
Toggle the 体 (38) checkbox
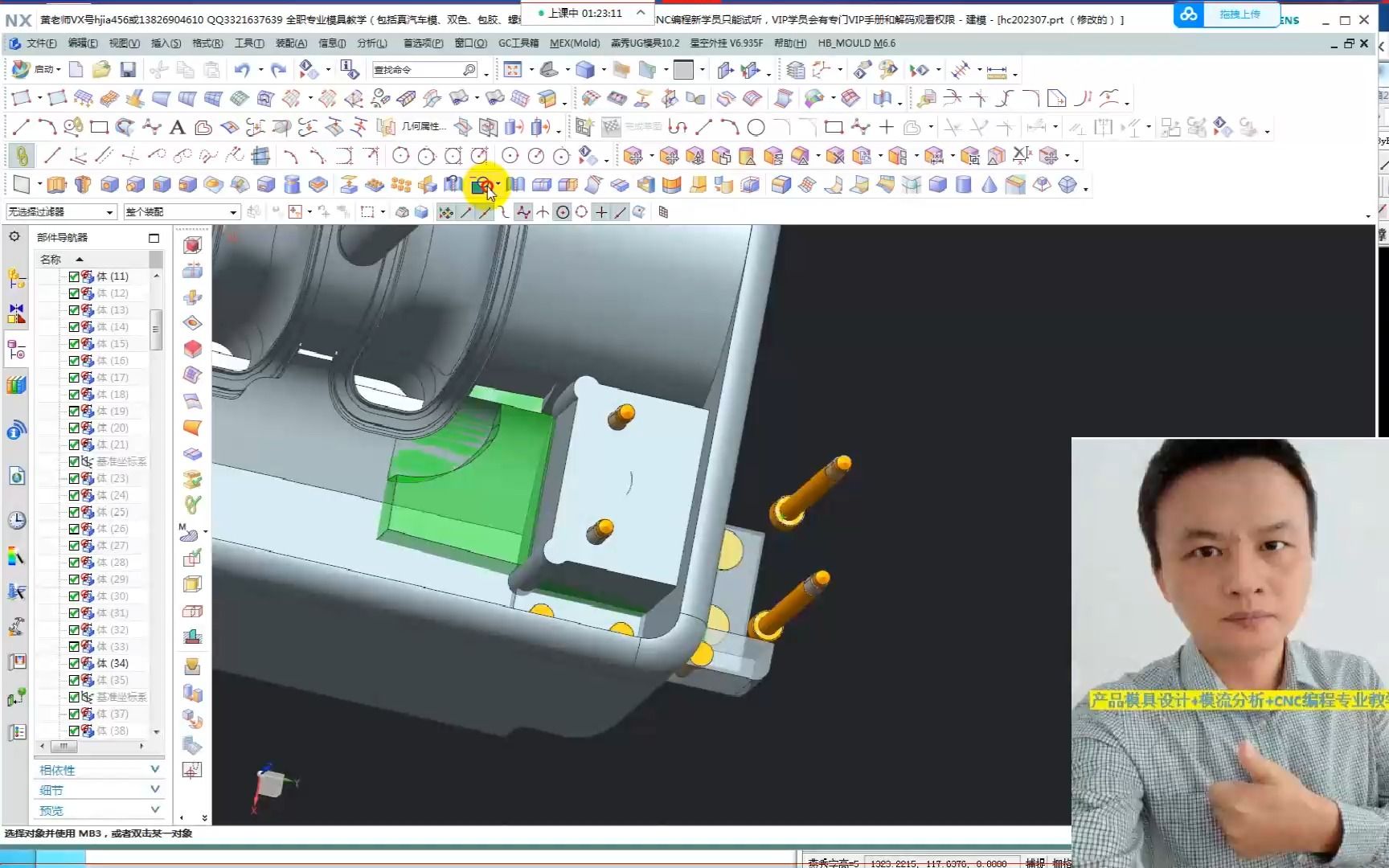[x=74, y=731]
